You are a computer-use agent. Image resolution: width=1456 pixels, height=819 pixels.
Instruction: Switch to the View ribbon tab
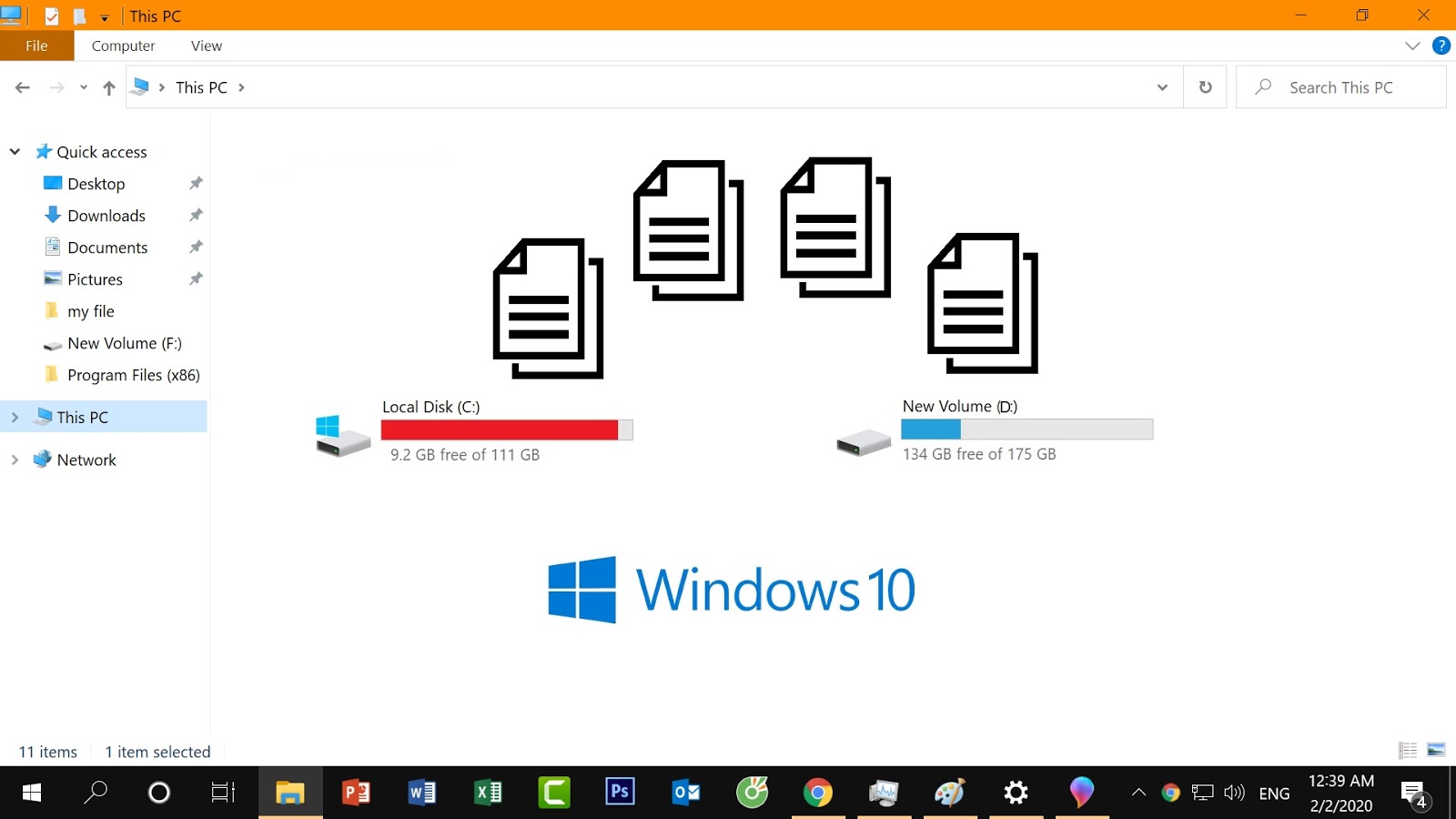(x=207, y=45)
